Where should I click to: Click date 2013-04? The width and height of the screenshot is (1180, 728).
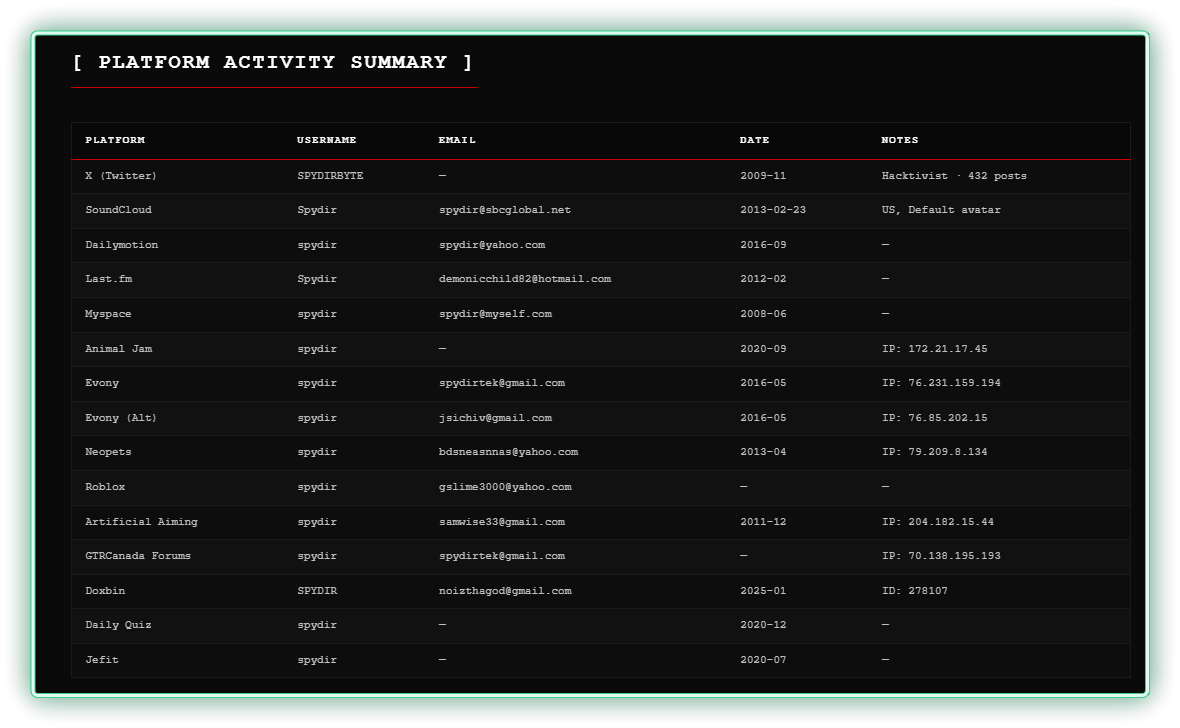pos(763,452)
